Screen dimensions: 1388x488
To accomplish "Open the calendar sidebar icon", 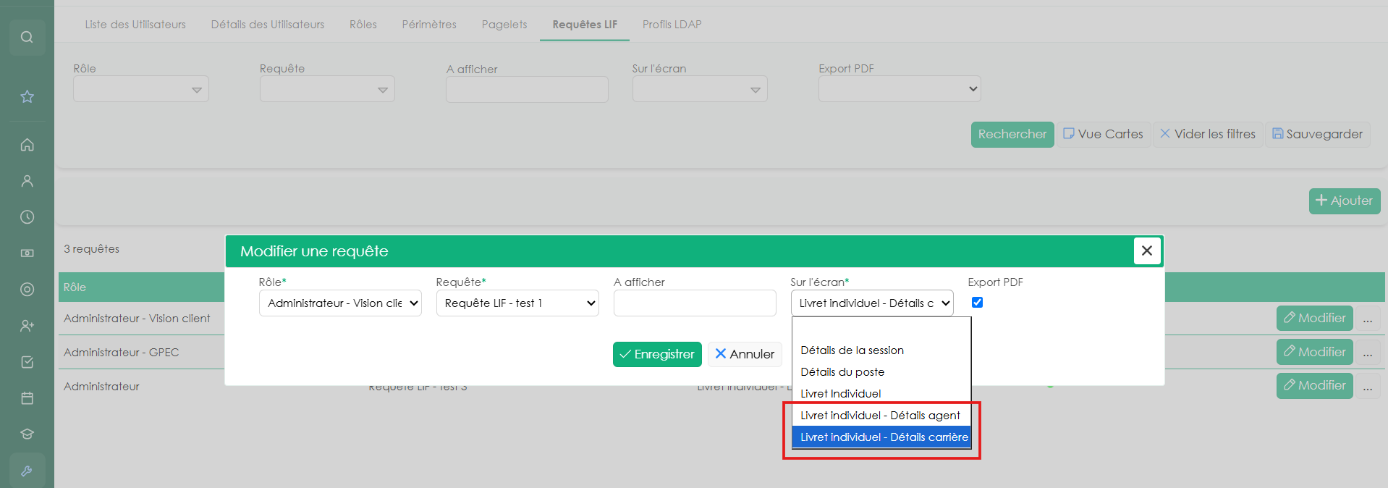I will (27, 398).
